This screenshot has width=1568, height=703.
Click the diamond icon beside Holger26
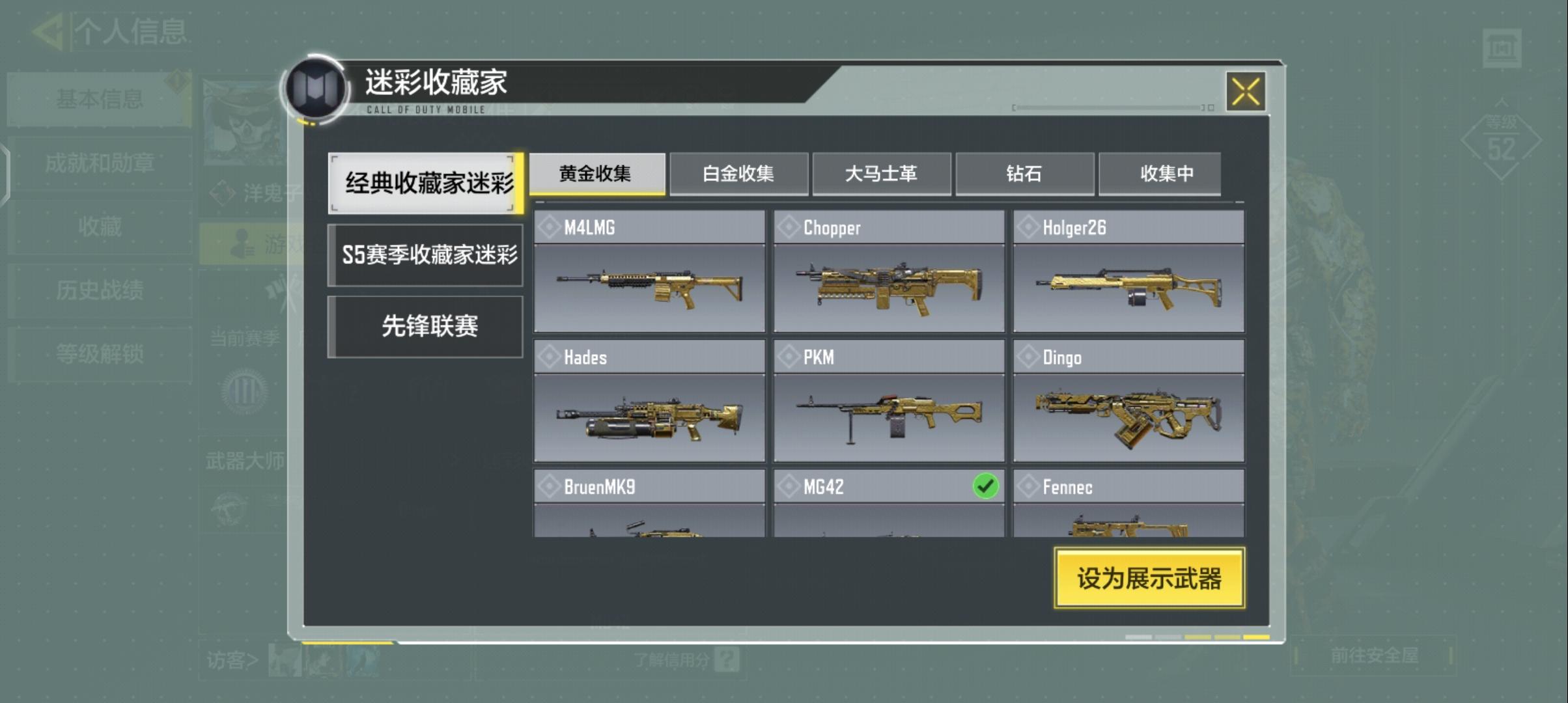click(1028, 227)
